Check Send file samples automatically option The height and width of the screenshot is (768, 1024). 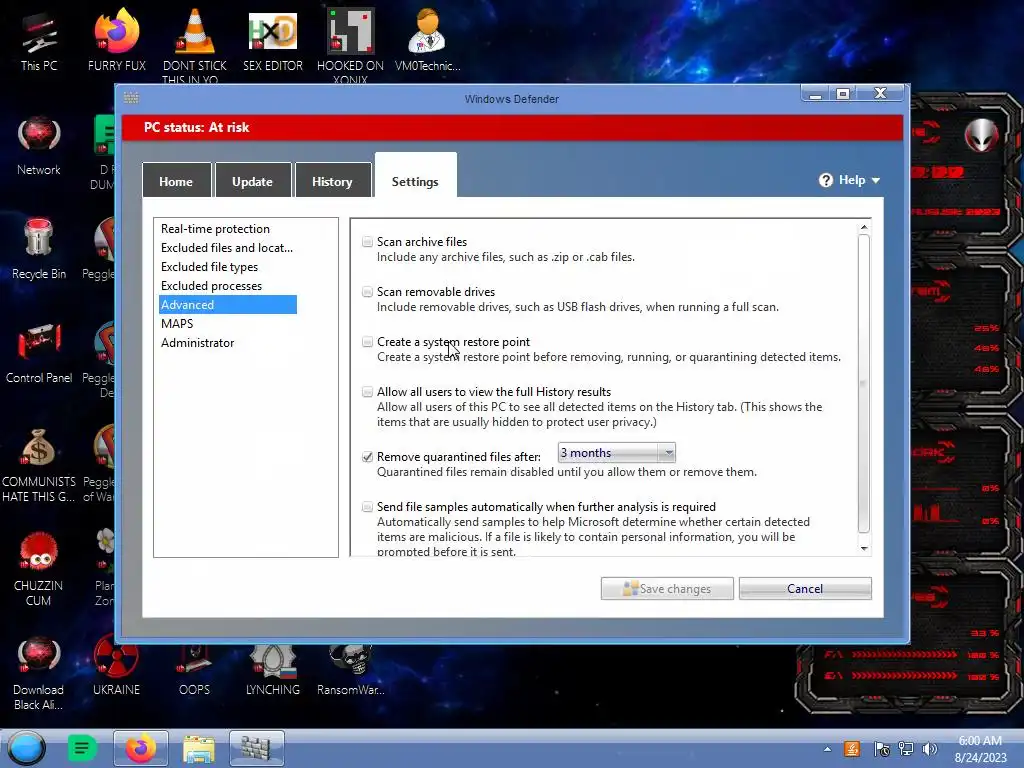[368, 507]
